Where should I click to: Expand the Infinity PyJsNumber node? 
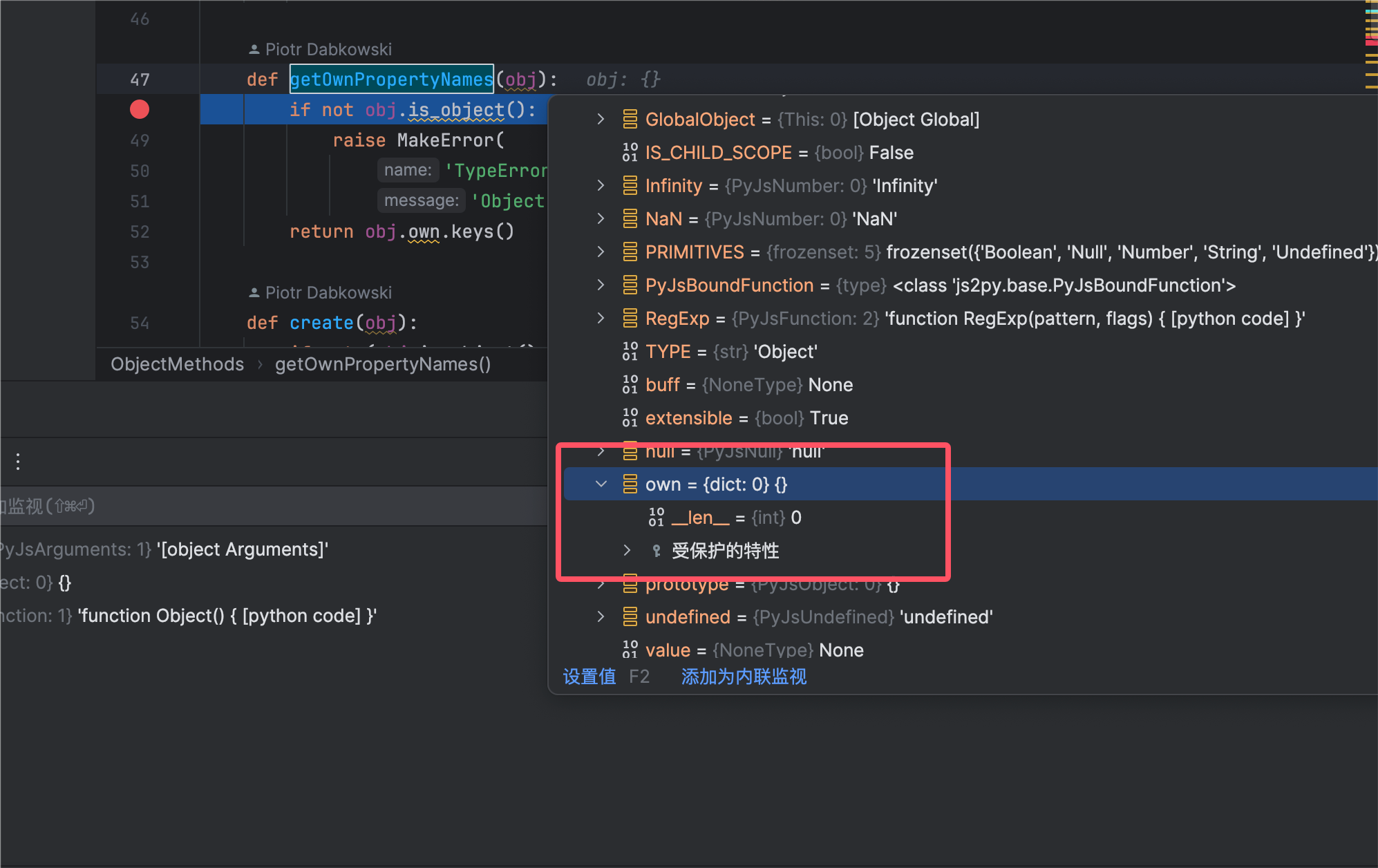[x=601, y=185]
